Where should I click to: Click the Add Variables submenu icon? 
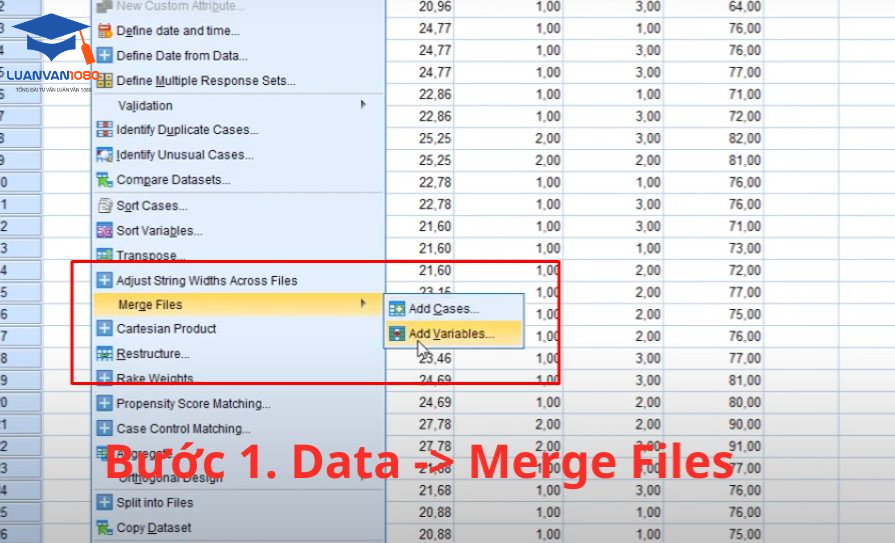point(397,333)
